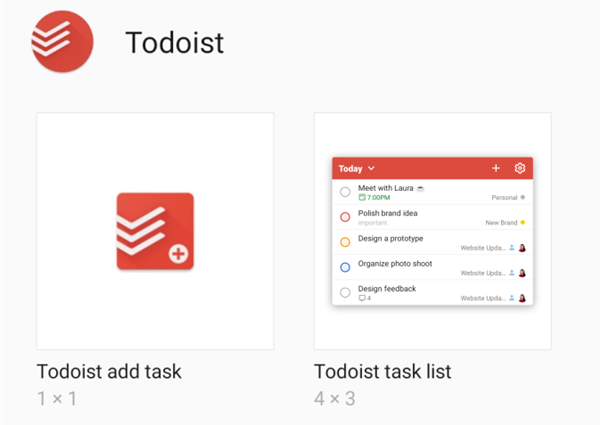Select the Todoist add task widget icon
The width and height of the screenshot is (600, 425).
(155, 231)
